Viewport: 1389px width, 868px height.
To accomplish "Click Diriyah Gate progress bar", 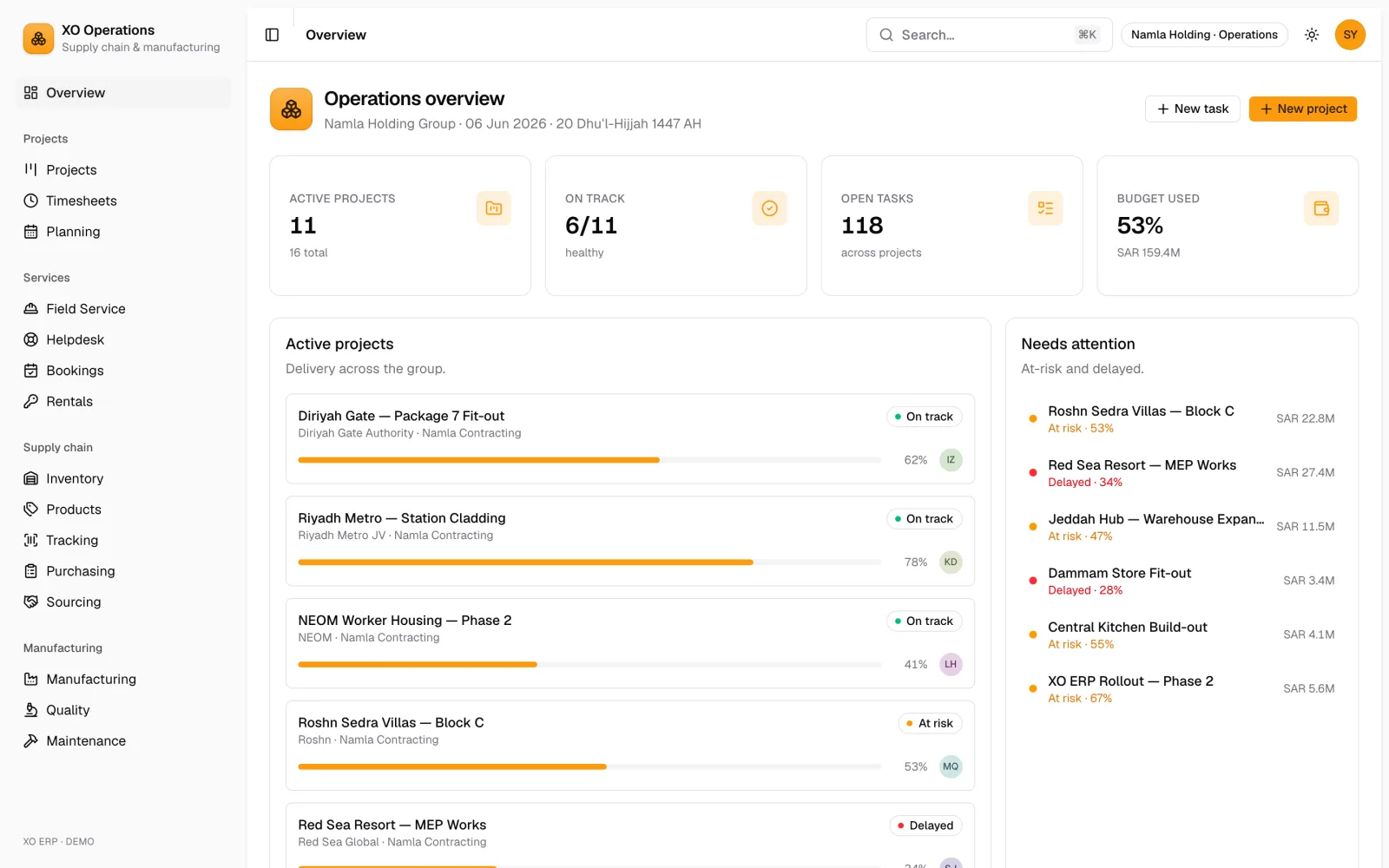I will (x=589, y=460).
